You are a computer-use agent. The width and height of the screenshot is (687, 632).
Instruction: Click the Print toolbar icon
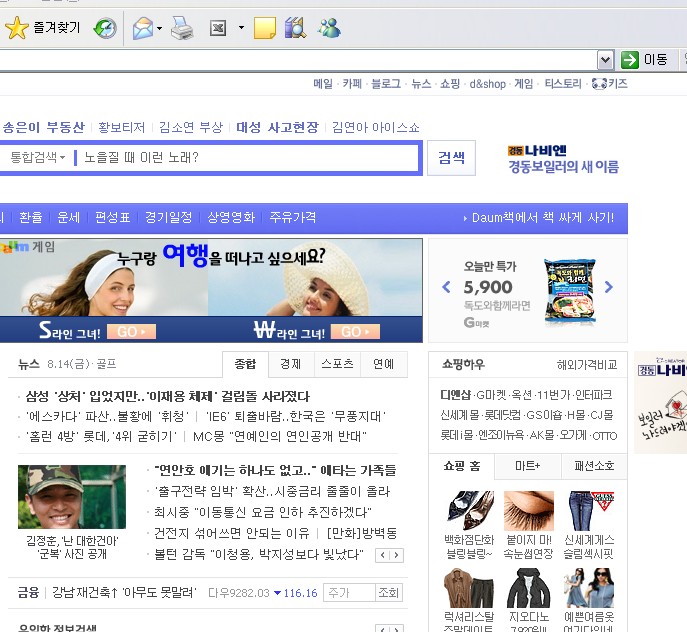(x=182, y=28)
